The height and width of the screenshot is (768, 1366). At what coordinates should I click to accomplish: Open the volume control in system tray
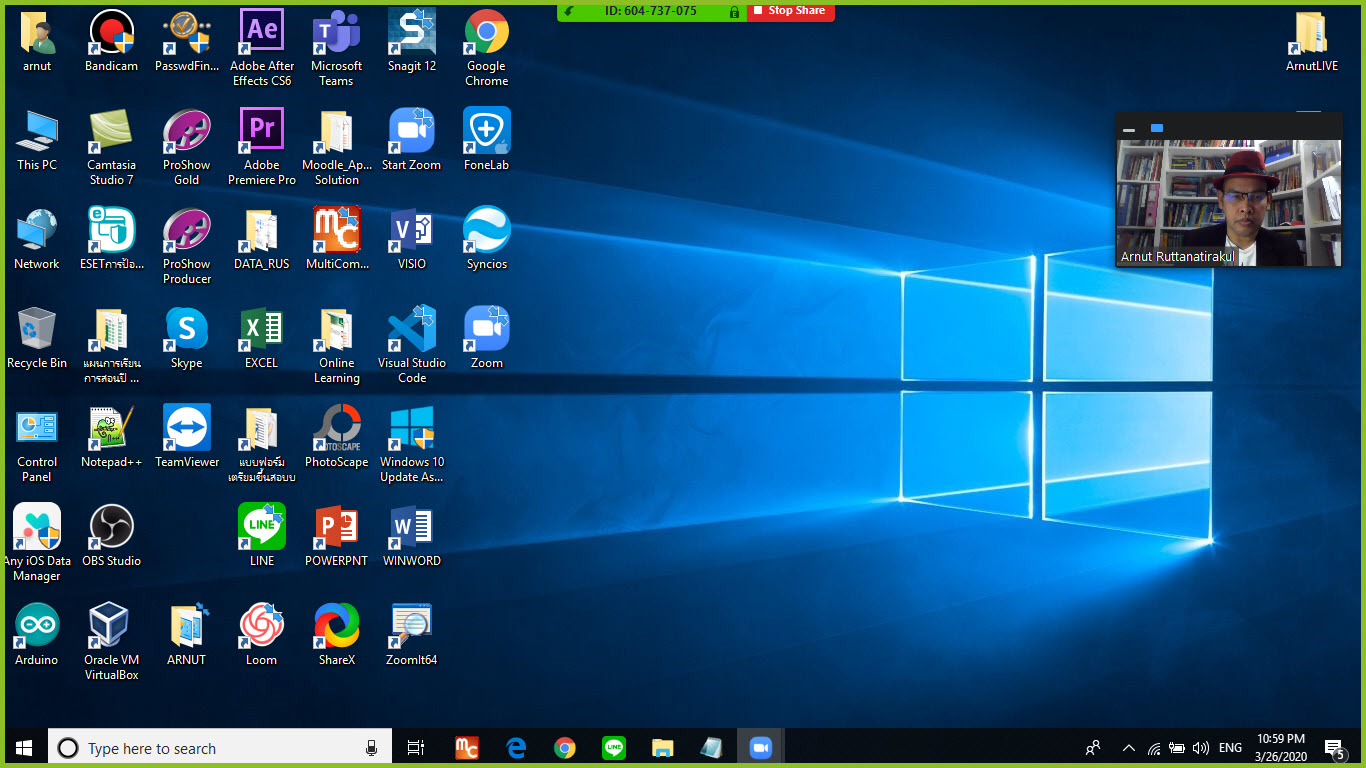tap(1201, 748)
